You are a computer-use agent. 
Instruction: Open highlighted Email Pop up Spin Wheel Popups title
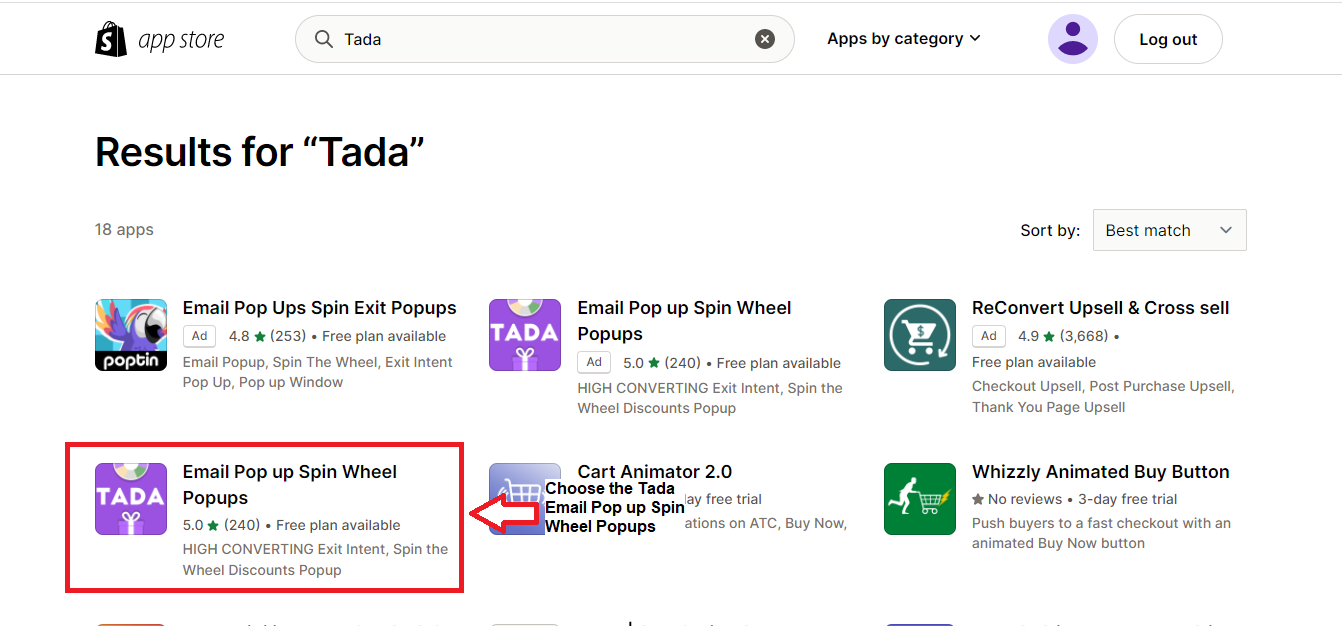point(290,485)
